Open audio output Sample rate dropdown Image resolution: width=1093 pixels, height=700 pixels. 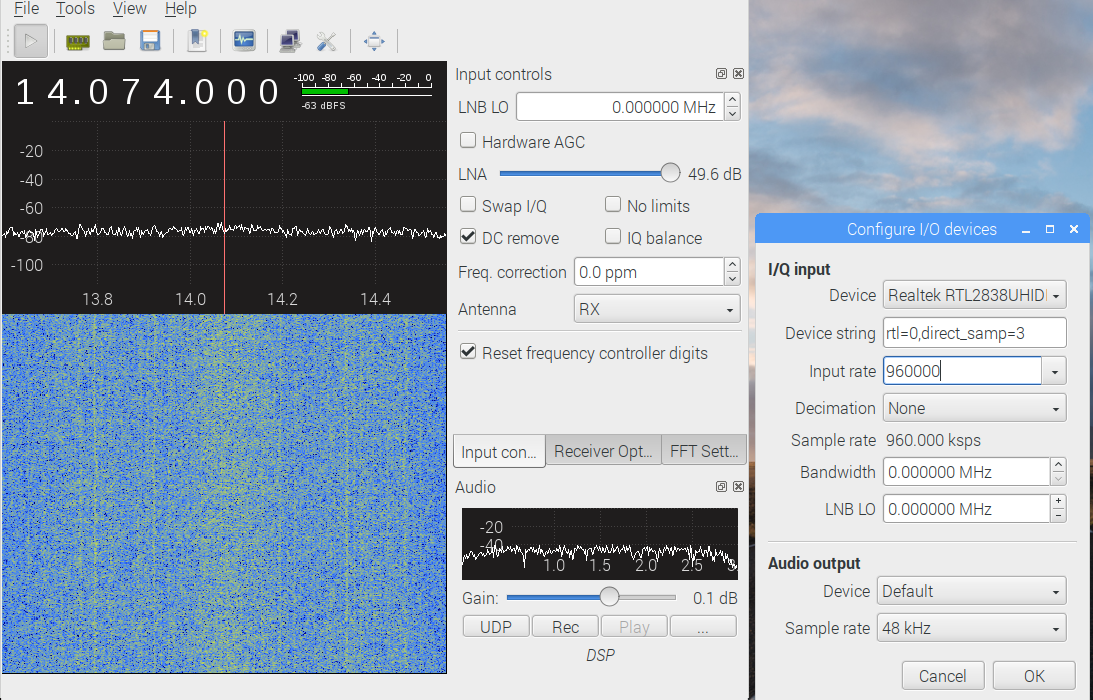[x=972, y=628]
